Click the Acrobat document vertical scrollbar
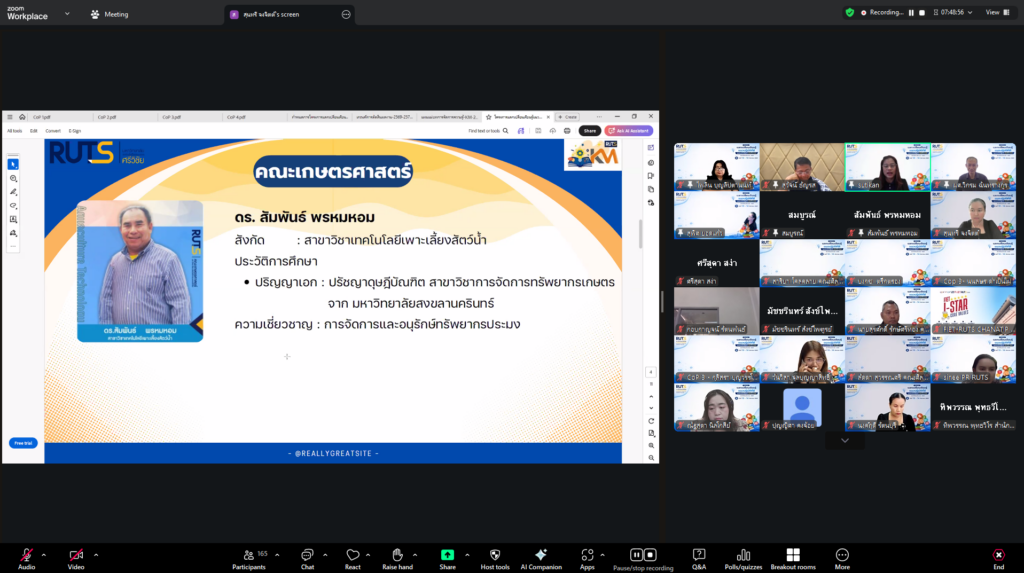The image size is (1024, 573). [641, 234]
